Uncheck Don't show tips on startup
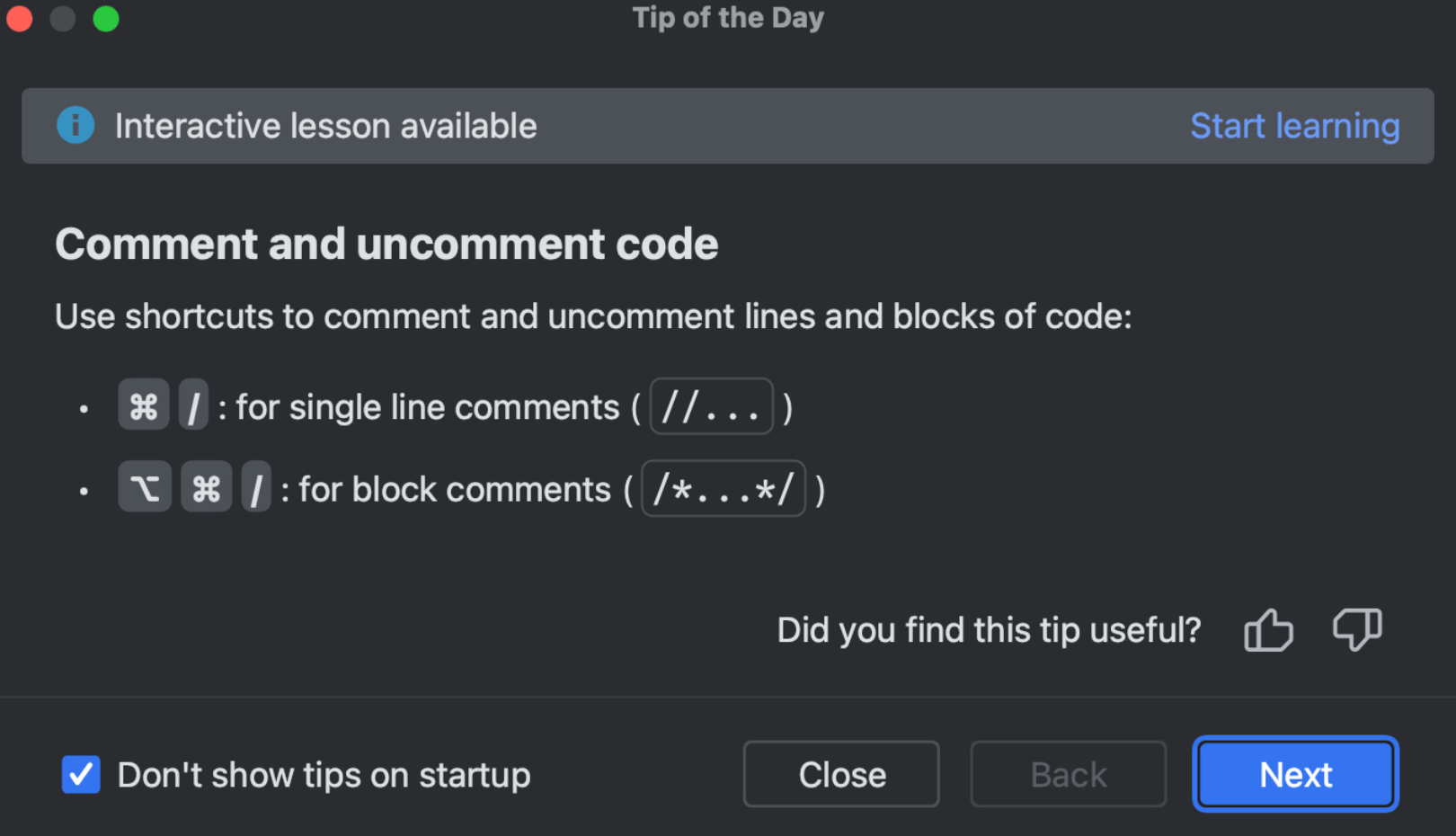Screen dimensions: 1456x836 pos(81,775)
